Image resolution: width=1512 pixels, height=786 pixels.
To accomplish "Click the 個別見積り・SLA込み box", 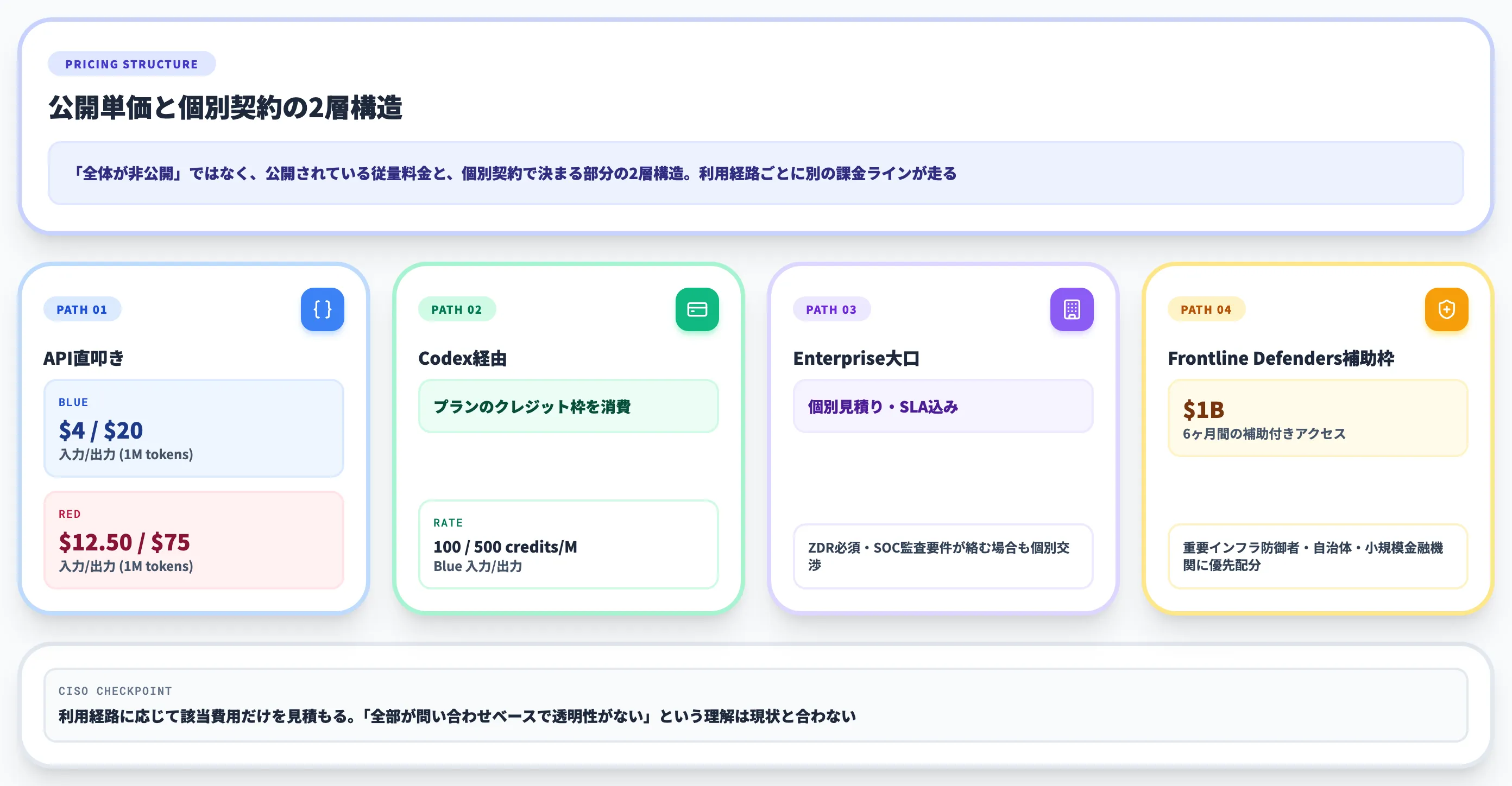I will pos(943,406).
